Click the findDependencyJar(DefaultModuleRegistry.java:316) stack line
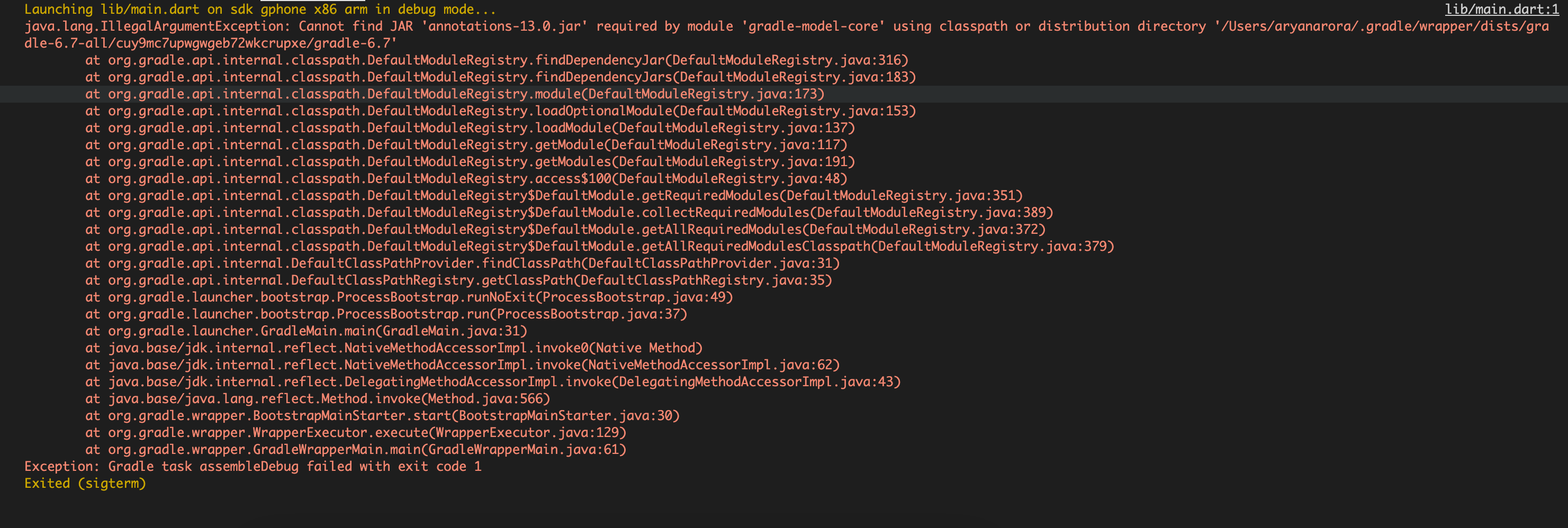Screen dimensions: 1568x528 [497, 60]
